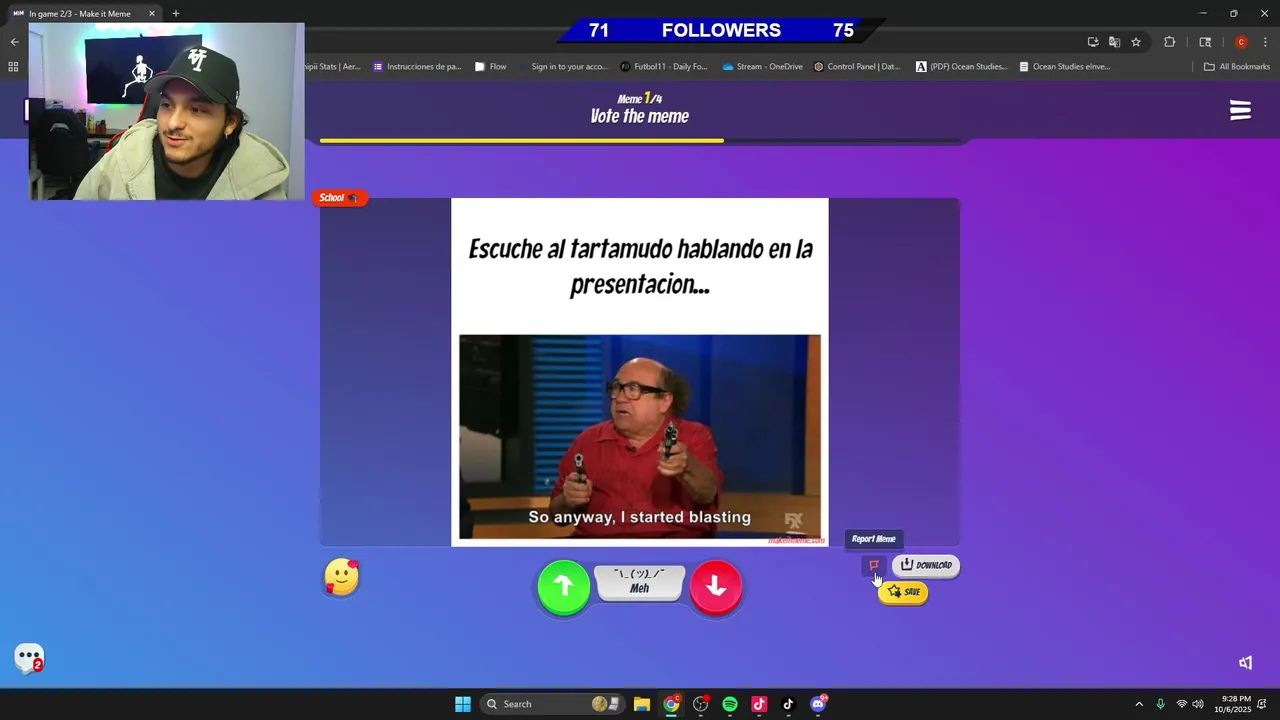1280x720 pixels.
Task: Open the Chrome profile avatar
Action: pos(1241,42)
